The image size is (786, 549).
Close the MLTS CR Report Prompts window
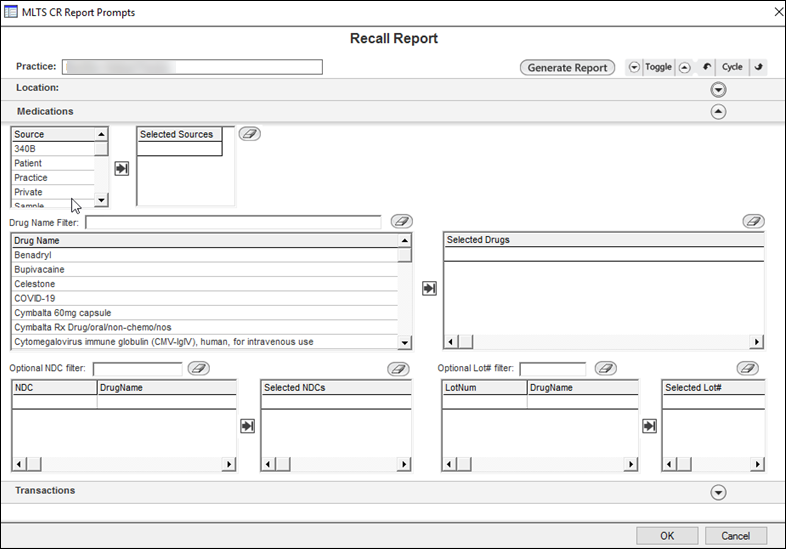tap(778, 12)
